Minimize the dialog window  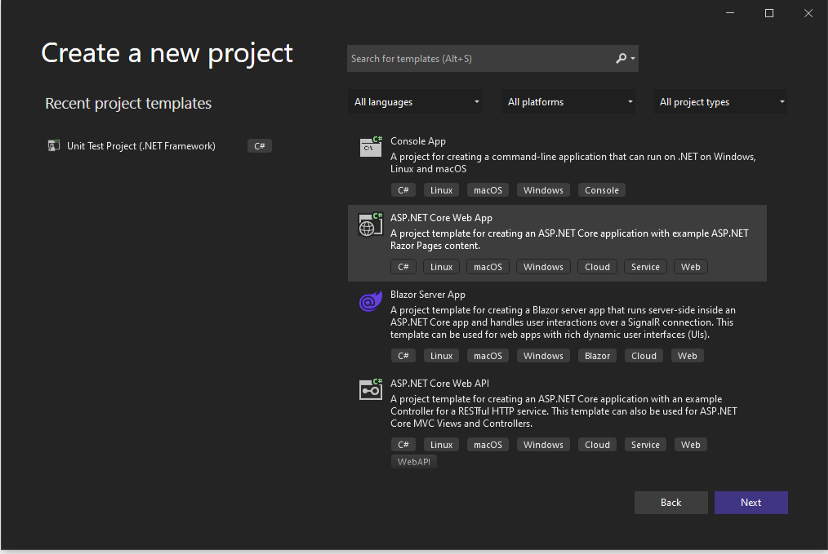pos(730,13)
